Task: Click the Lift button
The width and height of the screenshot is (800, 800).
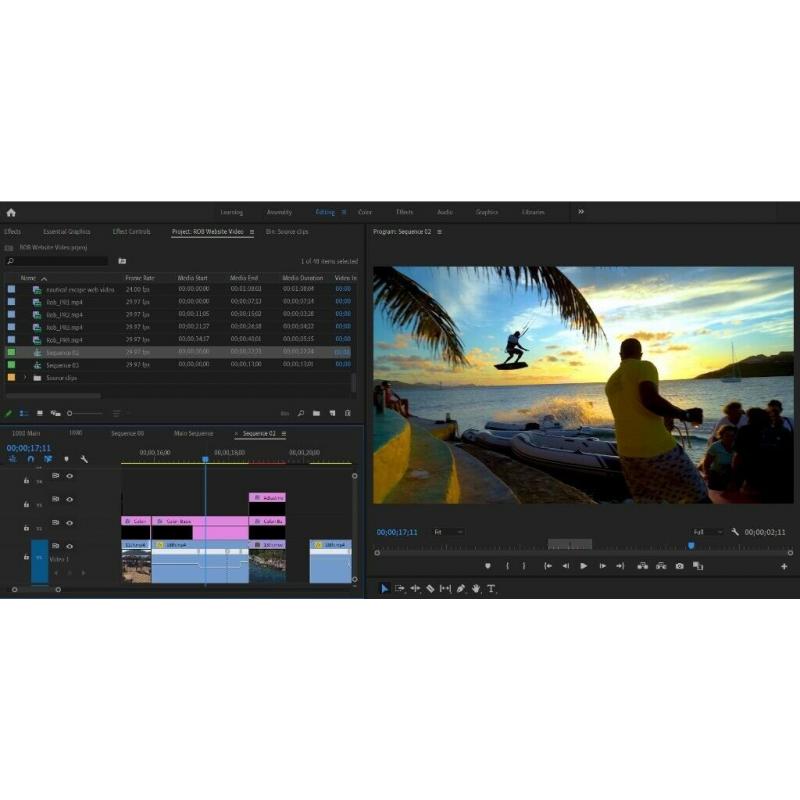Action: 642,566
